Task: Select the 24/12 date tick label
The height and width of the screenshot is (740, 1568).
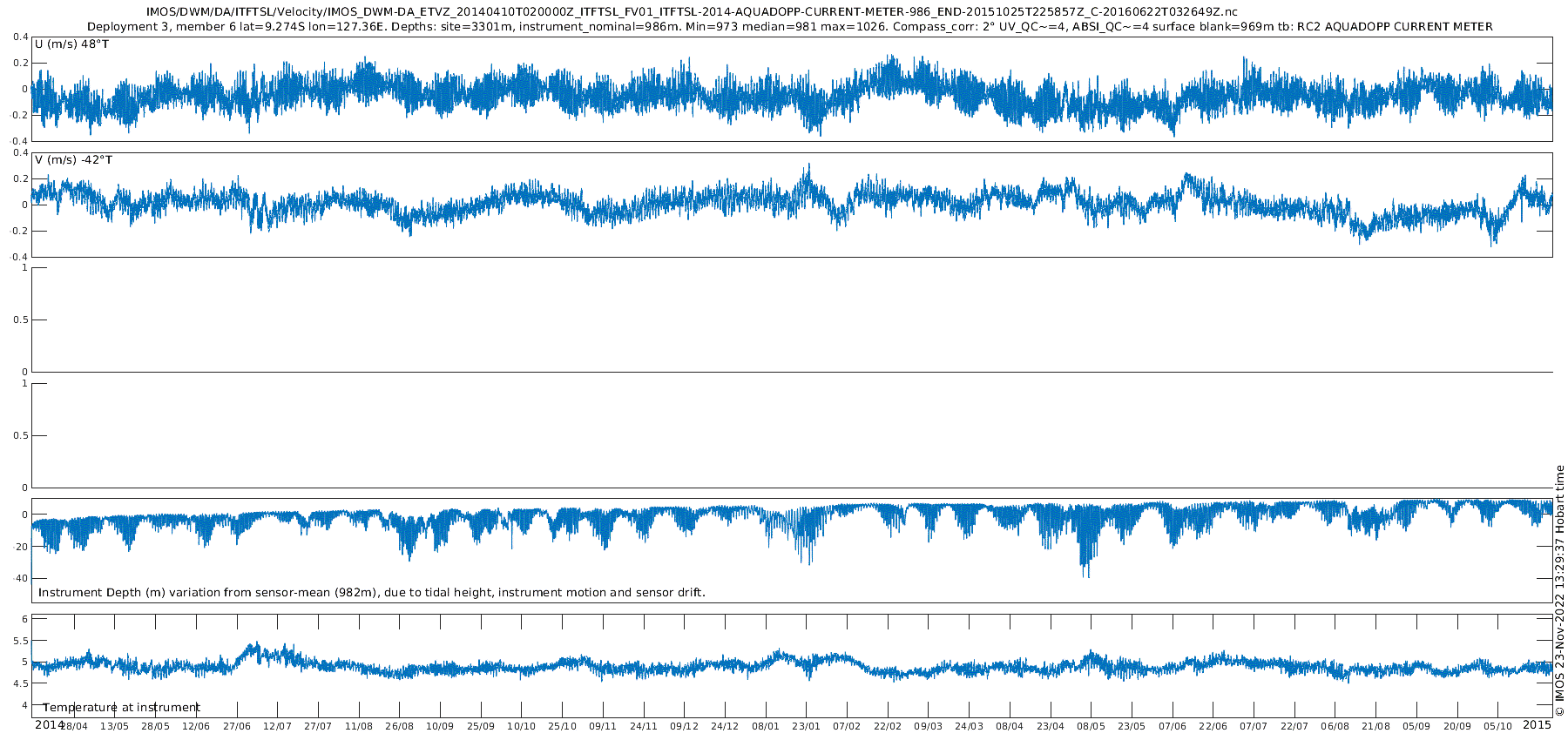Action: 725,727
